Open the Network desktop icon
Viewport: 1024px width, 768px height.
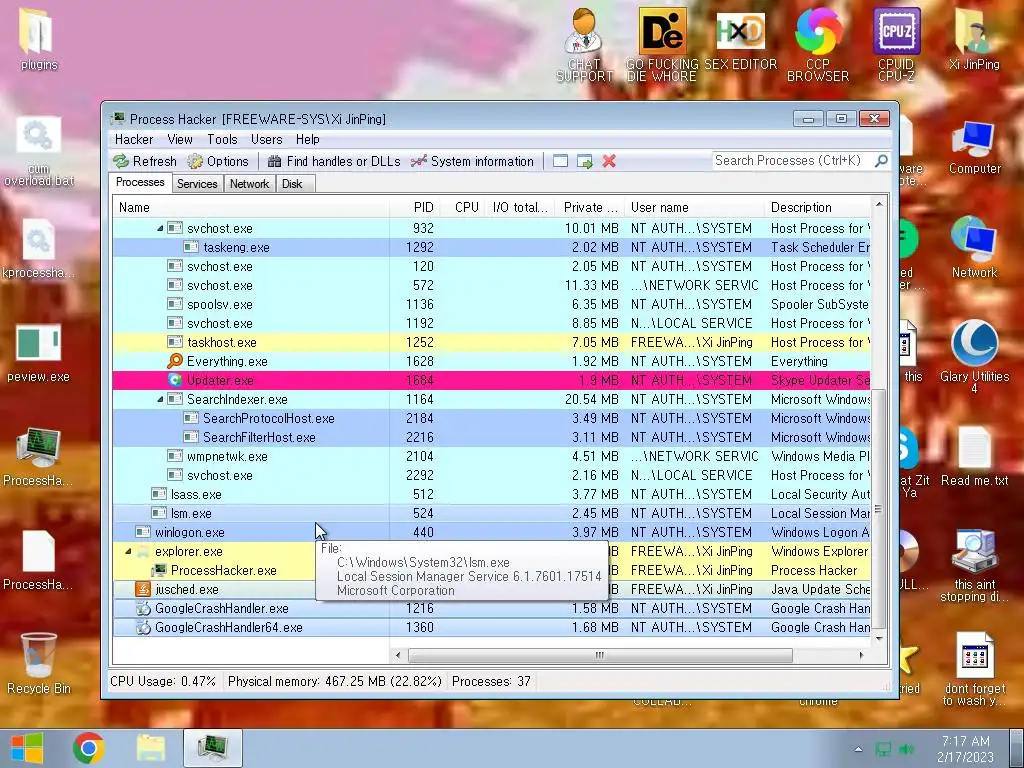974,248
